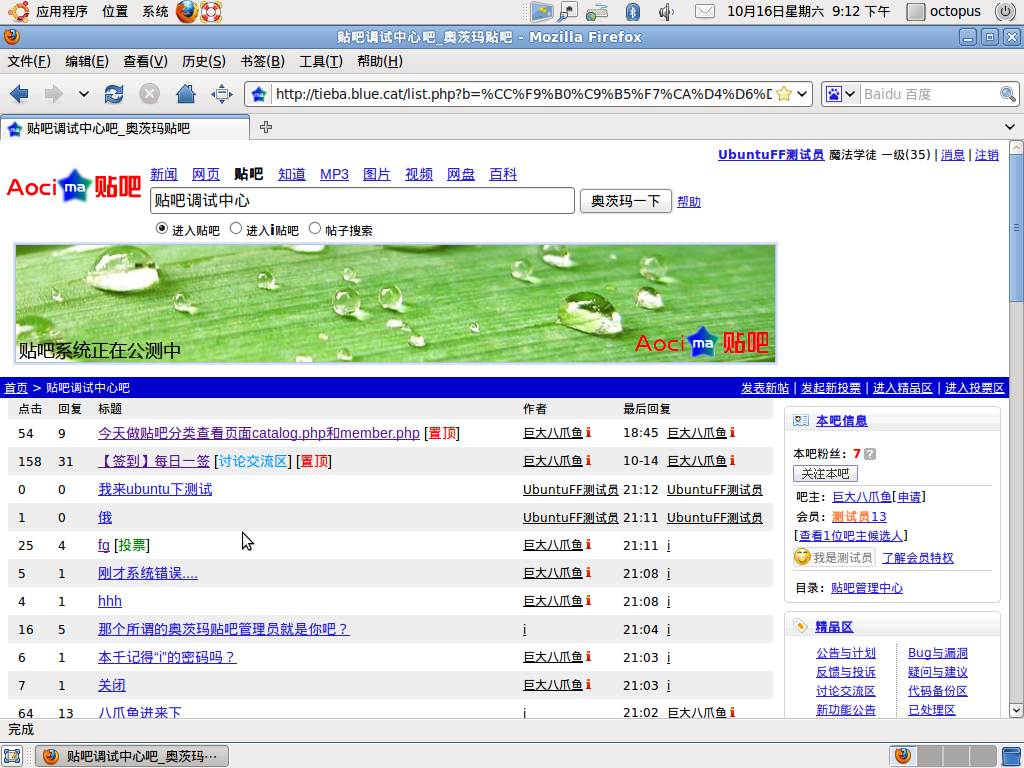
Task: Open the 消息 messages link
Action: click(x=952, y=155)
